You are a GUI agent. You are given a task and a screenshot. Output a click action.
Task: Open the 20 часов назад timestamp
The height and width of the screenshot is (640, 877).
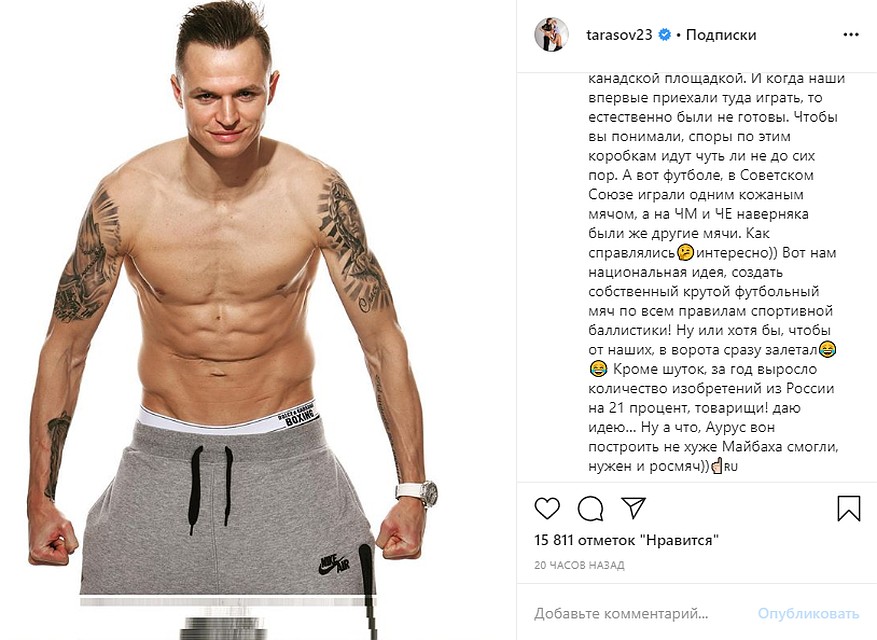point(579,565)
